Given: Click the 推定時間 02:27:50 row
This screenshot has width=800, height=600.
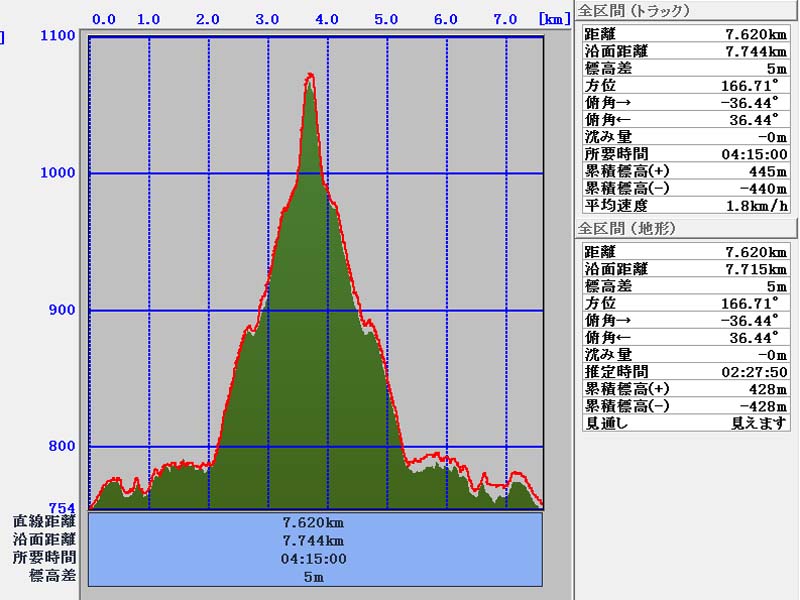Looking at the screenshot, I should tap(685, 371).
